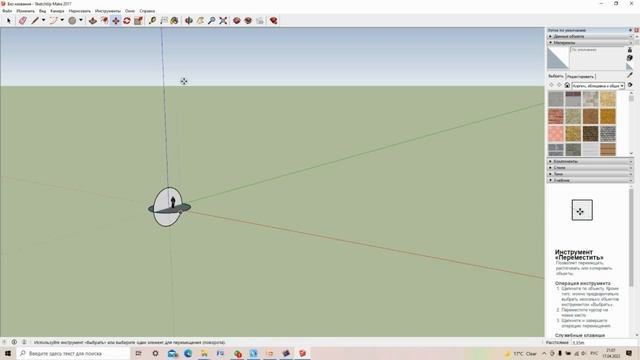Image resolution: width=640 pixels, height=360 pixels.
Task: Activate the Push/Pull tool
Action: [93, 20]
